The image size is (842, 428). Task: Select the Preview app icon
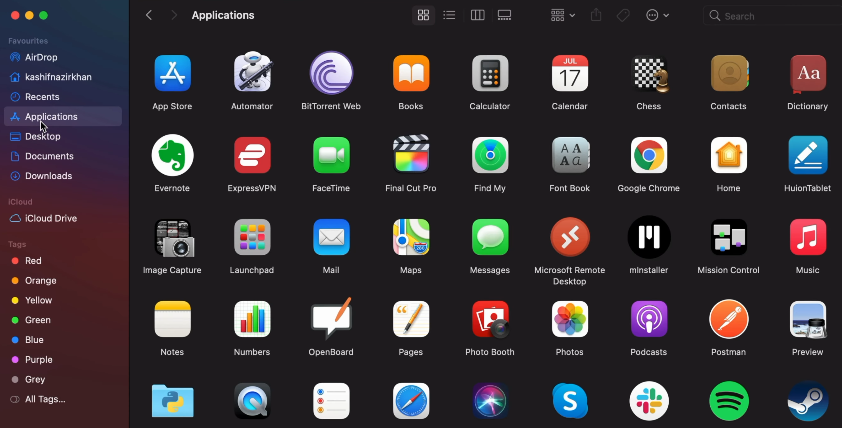[808, 320]
